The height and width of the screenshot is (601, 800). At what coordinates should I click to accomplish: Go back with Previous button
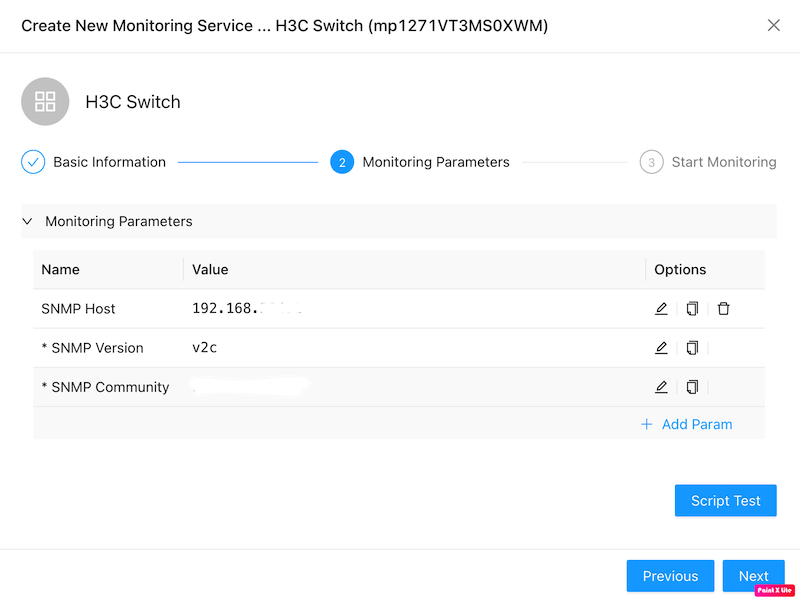click(x=670, y=576)
